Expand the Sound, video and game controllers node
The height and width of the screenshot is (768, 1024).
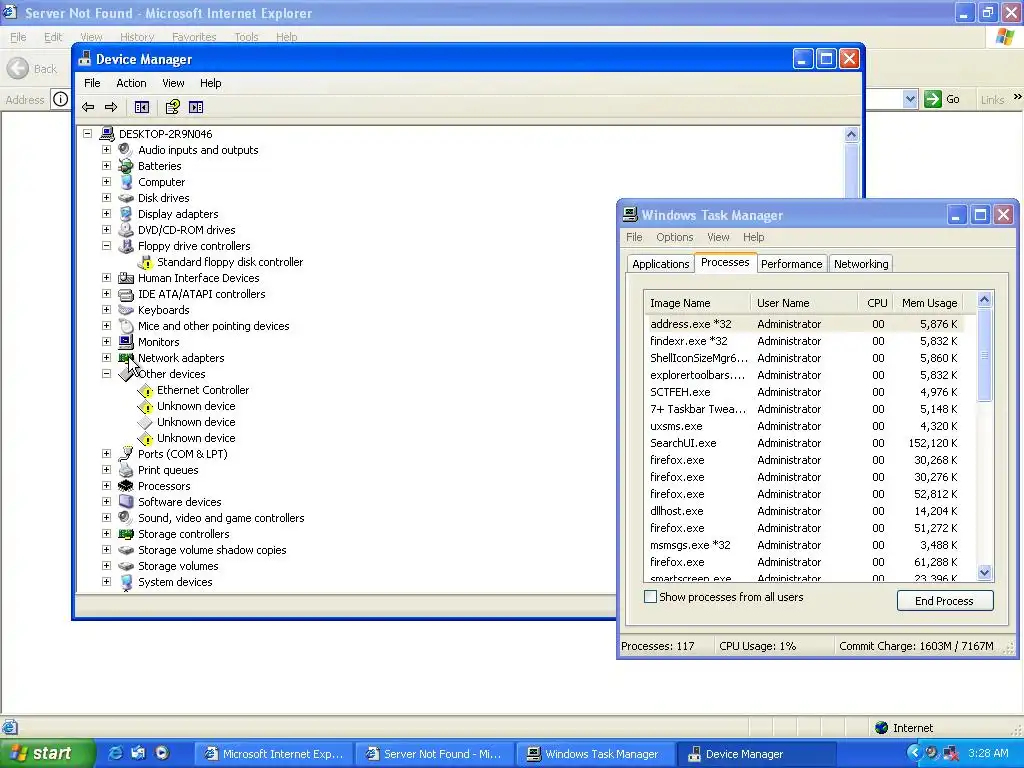point(106,518)
